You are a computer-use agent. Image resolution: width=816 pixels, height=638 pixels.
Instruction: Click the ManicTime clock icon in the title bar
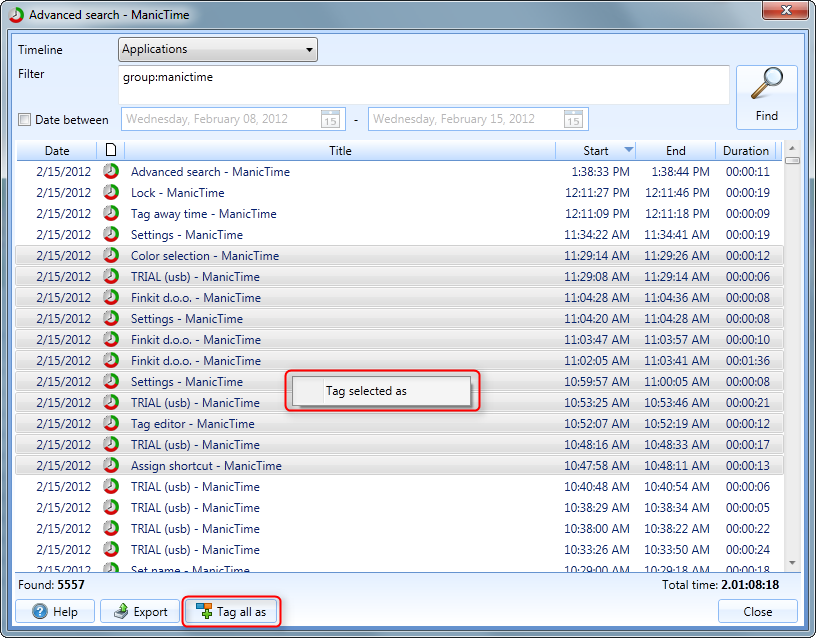tap(16, 15)
